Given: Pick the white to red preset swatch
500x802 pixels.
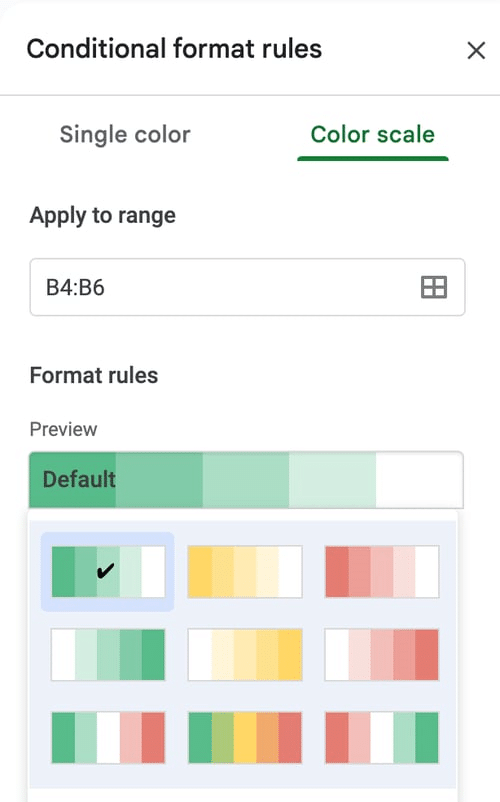Looking at the screenshot, I should point(382,655).
